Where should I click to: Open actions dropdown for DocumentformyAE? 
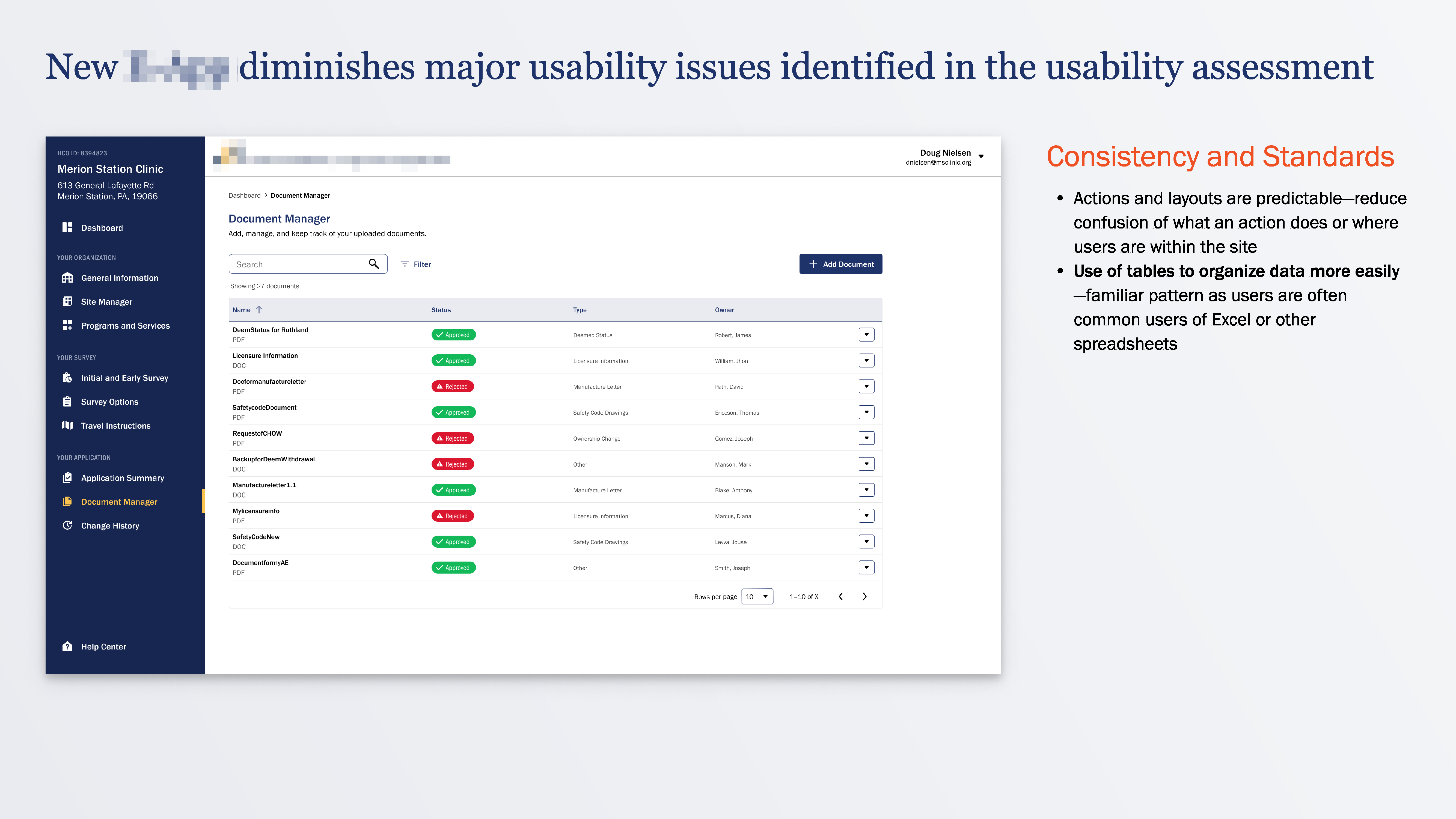point(866,568)
